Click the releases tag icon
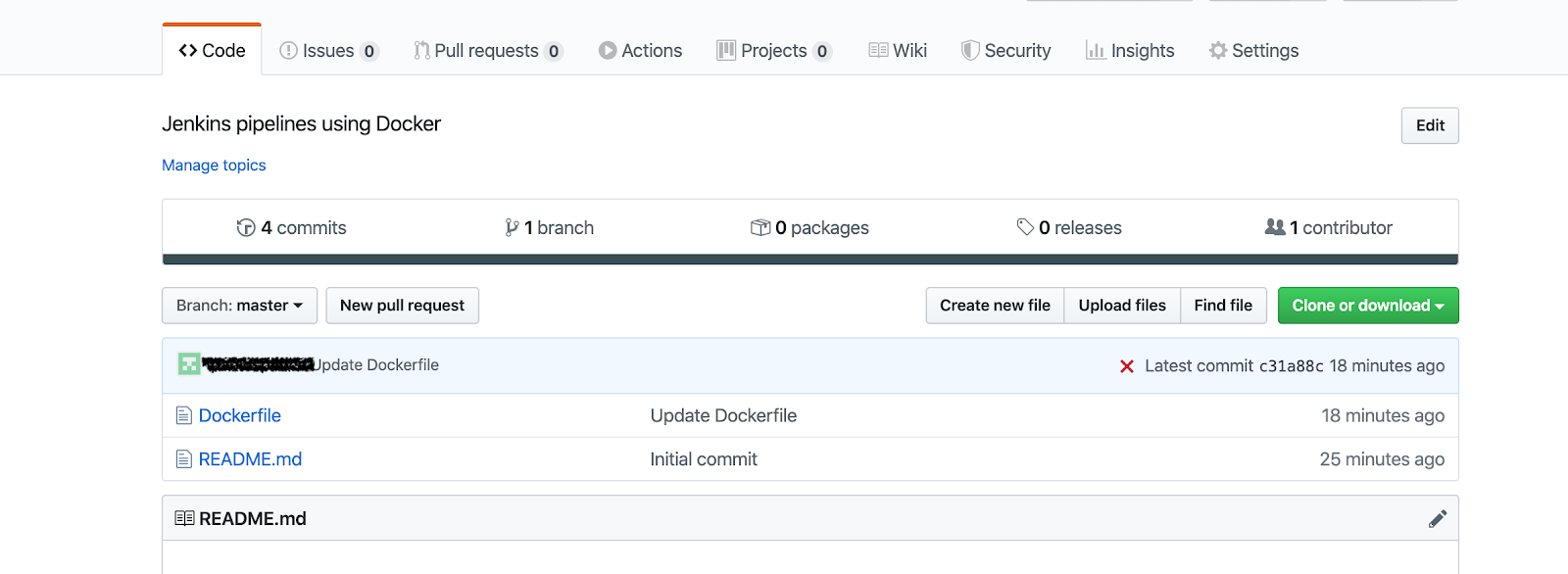 (1025, 227)
